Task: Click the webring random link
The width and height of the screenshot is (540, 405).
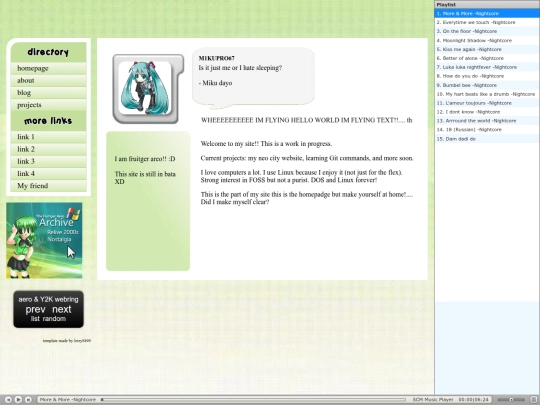Action: coord(54,319)
